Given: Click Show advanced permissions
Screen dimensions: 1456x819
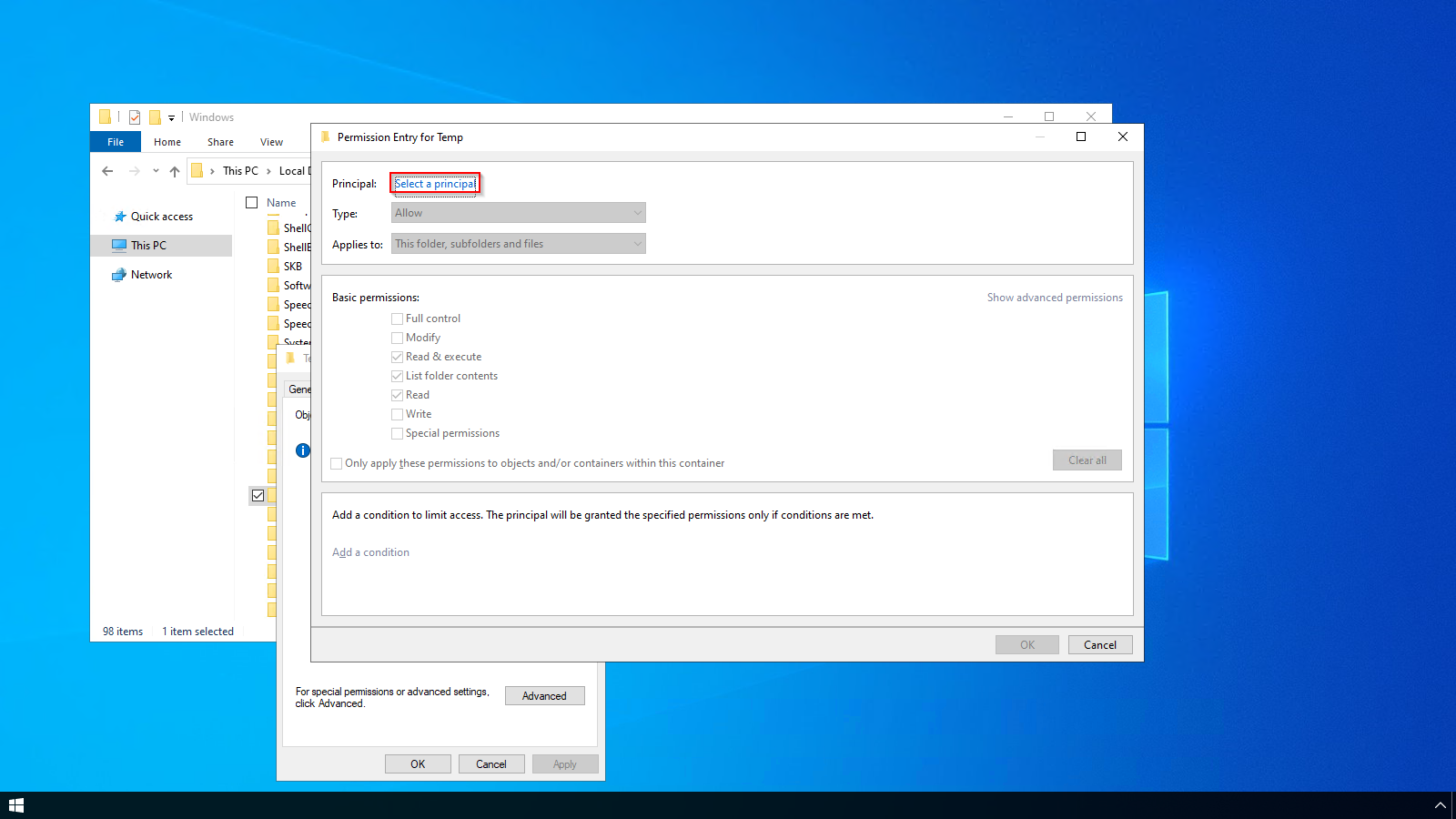Looking at the screenshot, I should click(1055, 298).
